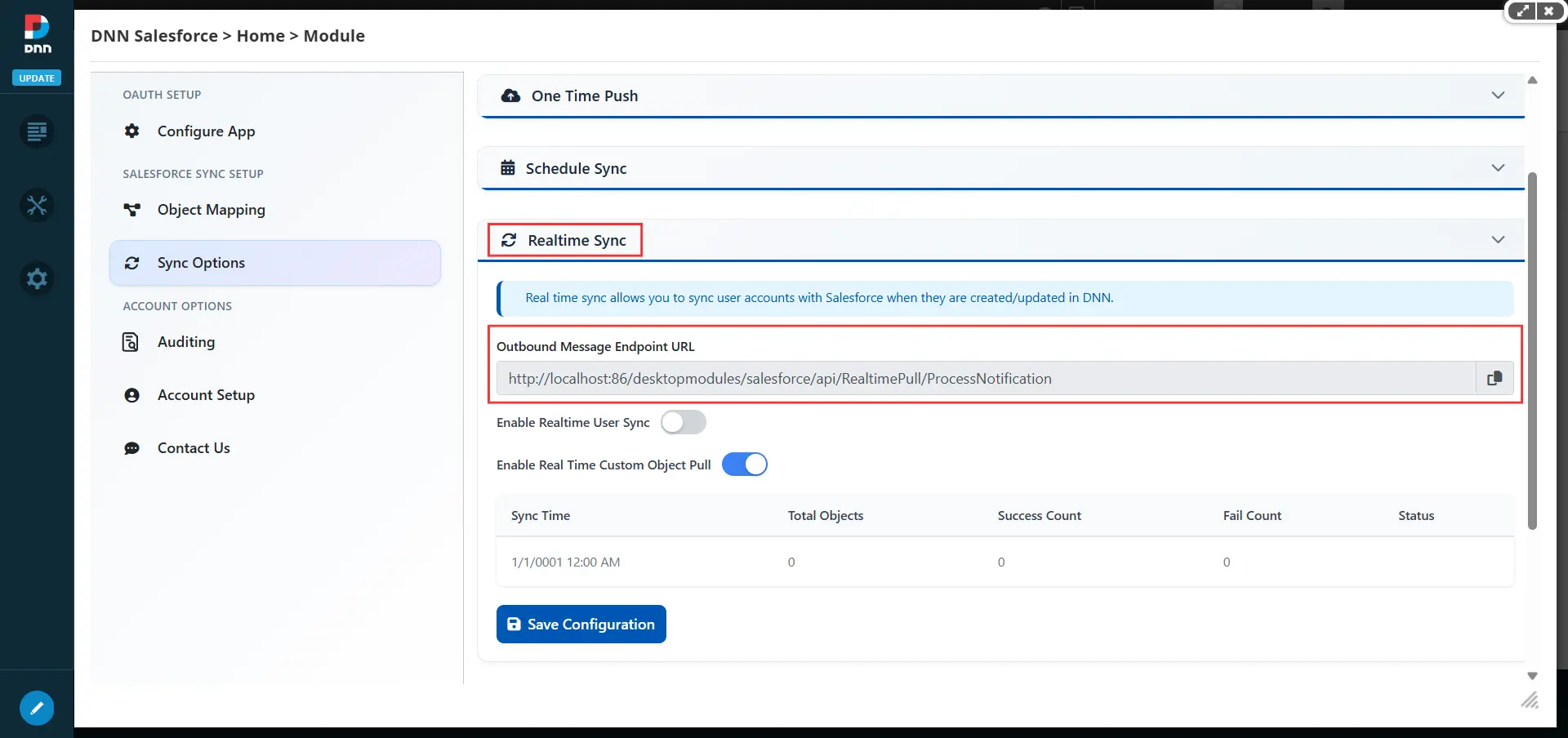Click the DNN Salesforce breadcrumb title
1568x738 pixels.
[x=154, y=36]
